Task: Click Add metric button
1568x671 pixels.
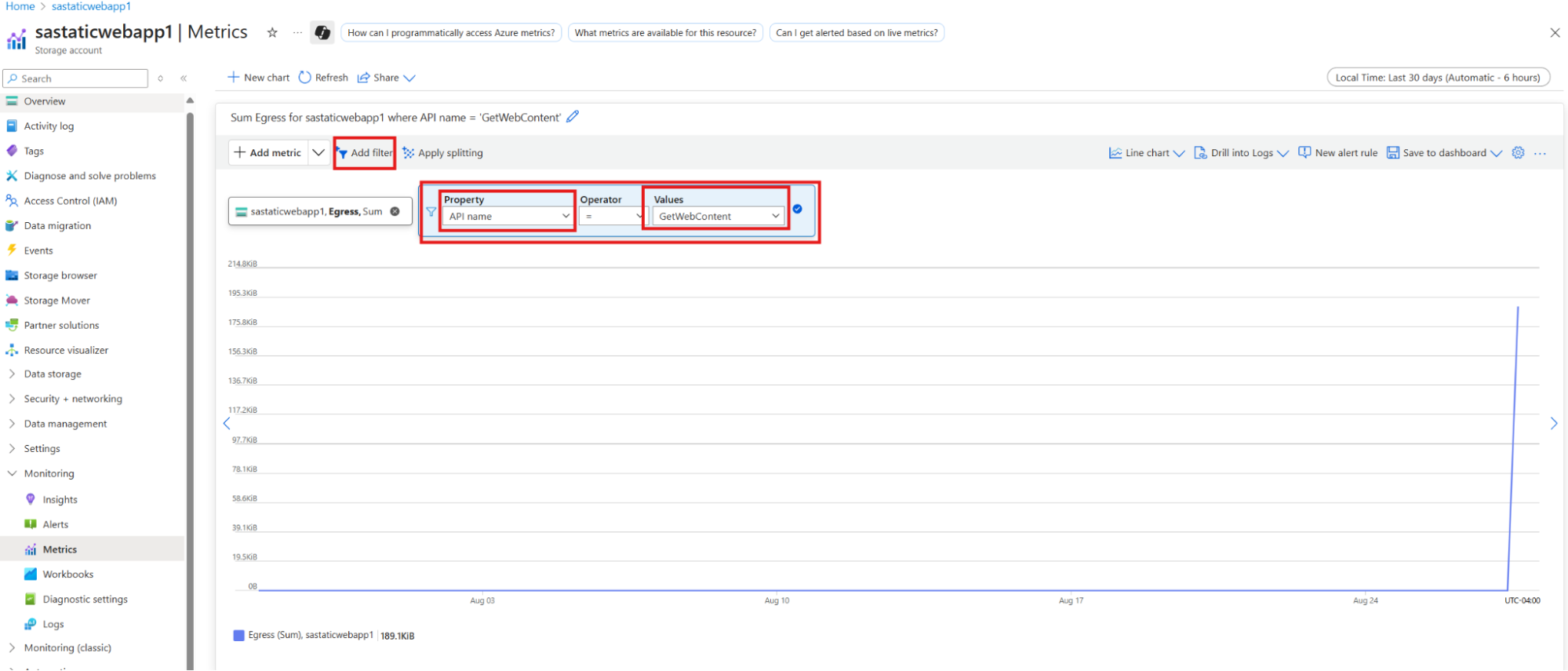Action: [268, 152]
